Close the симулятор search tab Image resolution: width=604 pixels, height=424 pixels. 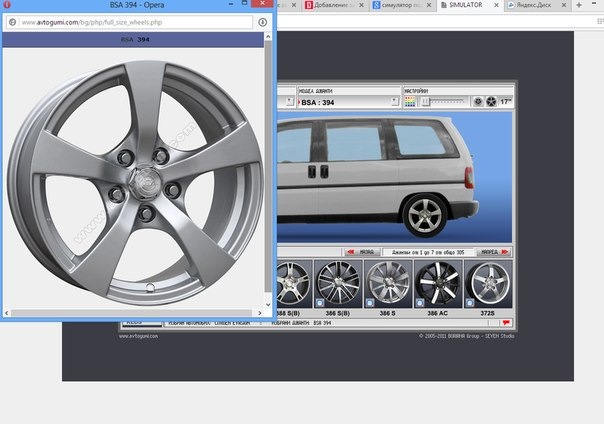pos(429,5)
